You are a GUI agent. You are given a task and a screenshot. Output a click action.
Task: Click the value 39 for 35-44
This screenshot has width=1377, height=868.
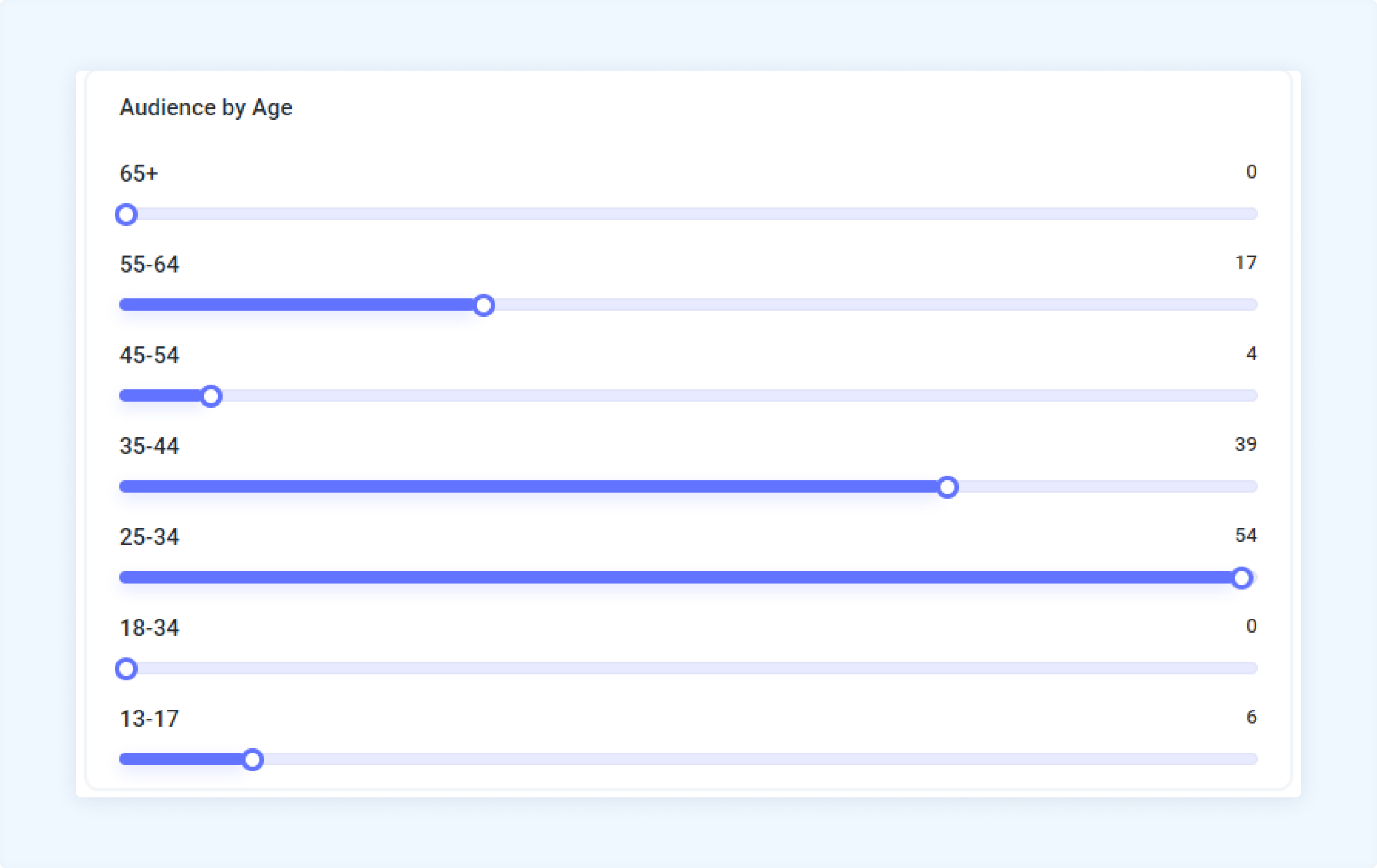[x=1246, y=444]
